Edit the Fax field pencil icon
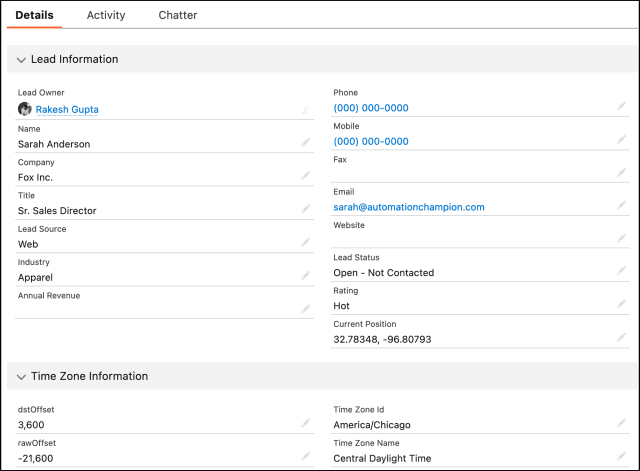Image resolution: width=640 pixels, height=471 pixels. coord(621,173)
